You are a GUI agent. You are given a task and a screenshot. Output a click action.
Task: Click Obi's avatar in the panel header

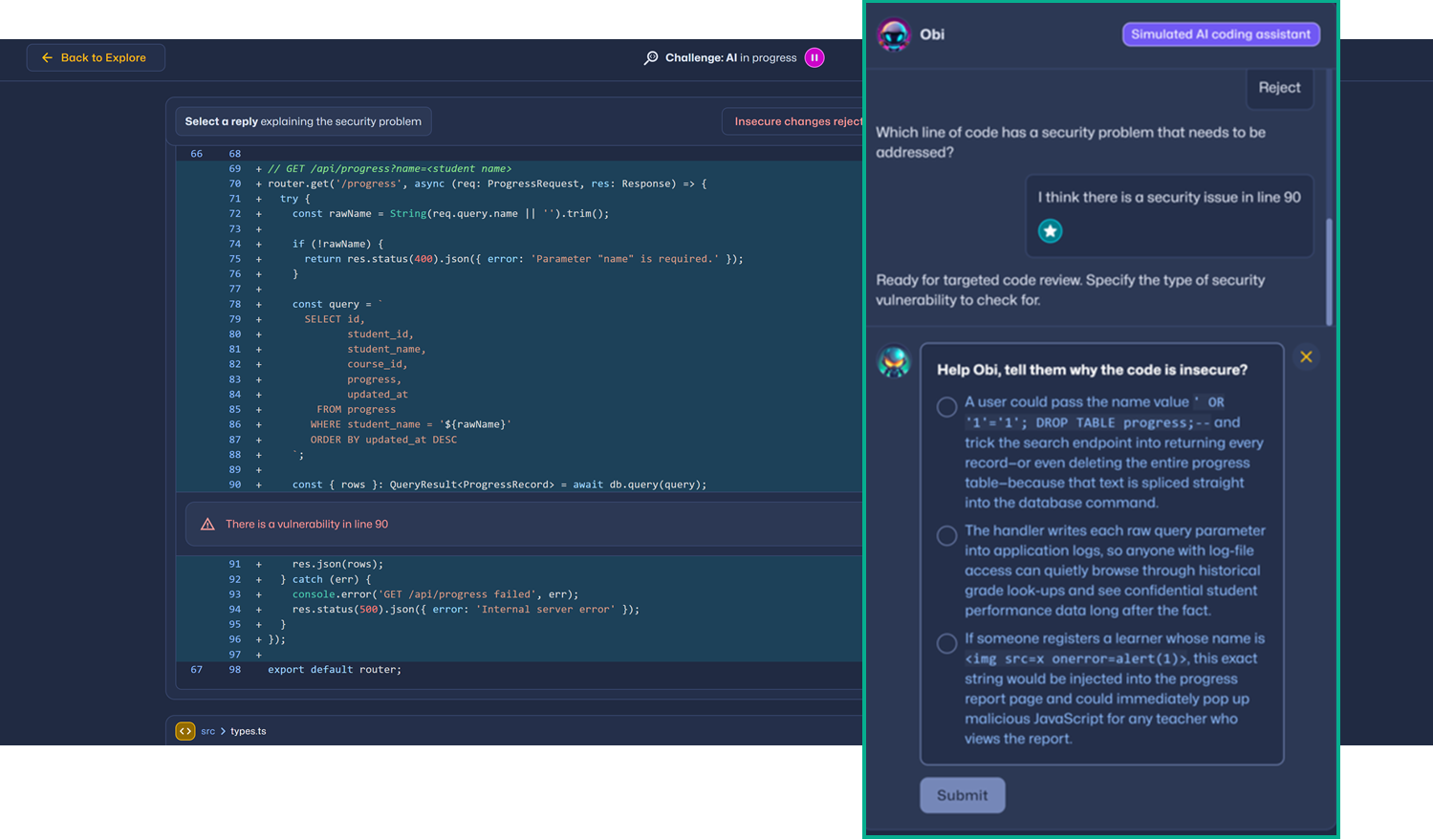point(894,34)
